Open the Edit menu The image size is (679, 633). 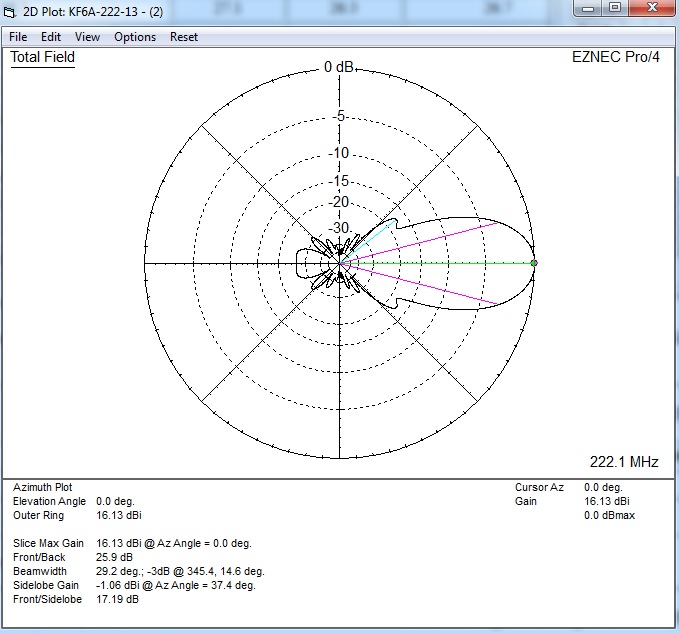click(x=51, y=37)
